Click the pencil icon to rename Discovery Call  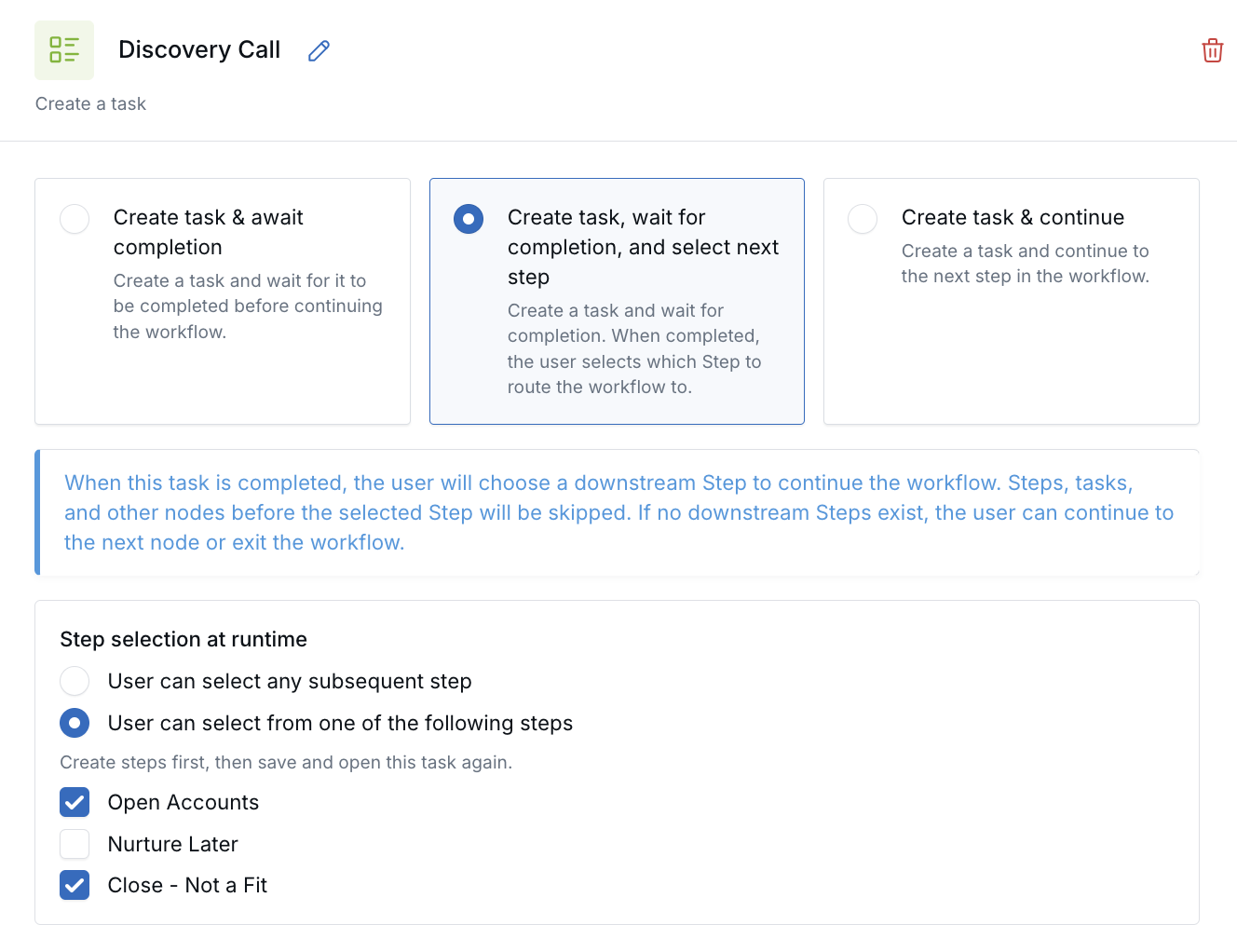coord(319,50)
